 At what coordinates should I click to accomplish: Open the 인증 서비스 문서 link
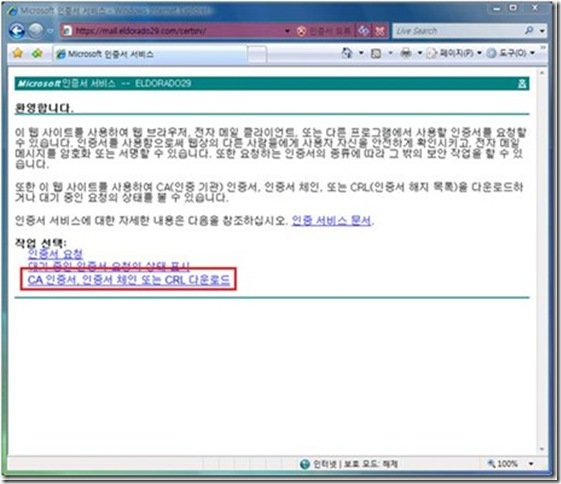[x=331, y=220]
